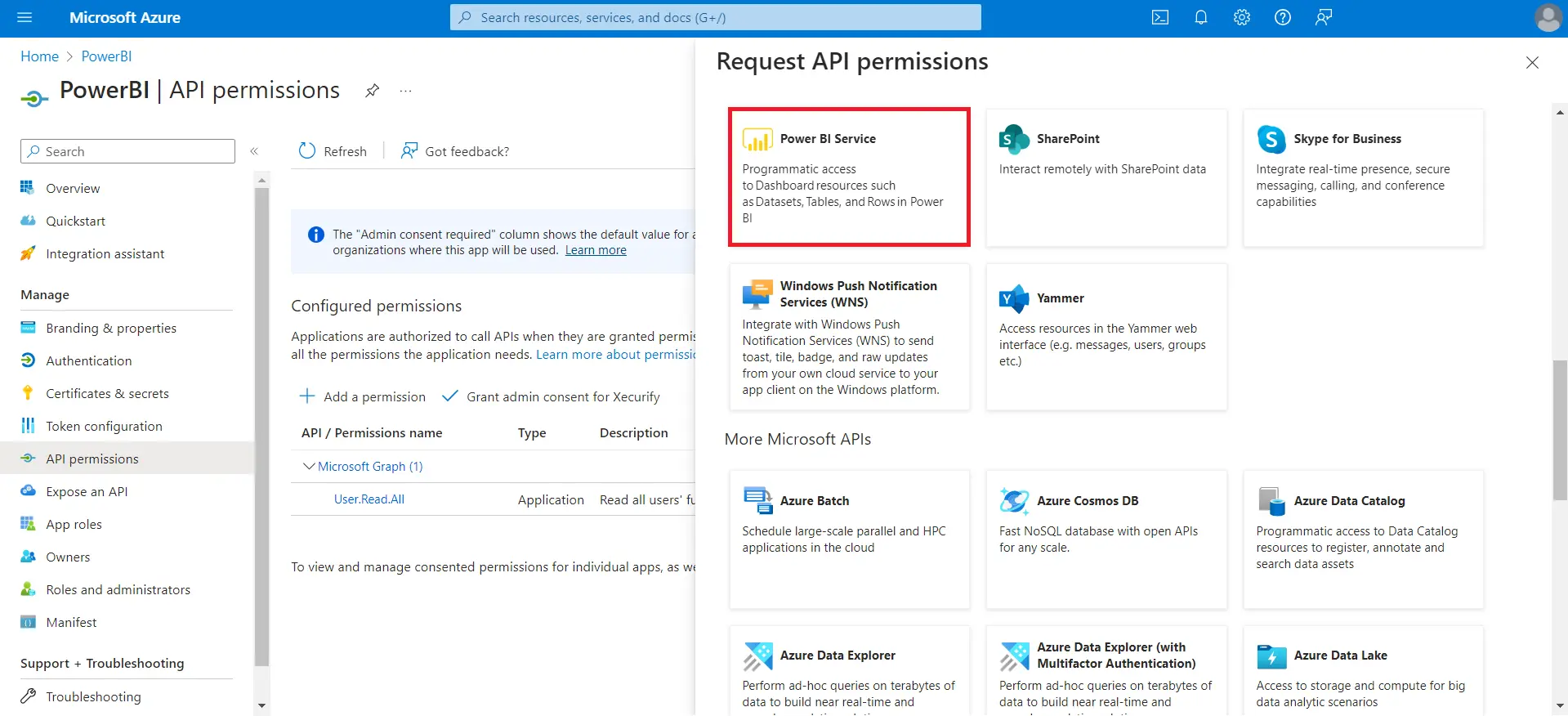Pick the Windows Push Notification Services card
Image resolution: width=1568 pixels, height=716 pixels.
click(849, 337)
